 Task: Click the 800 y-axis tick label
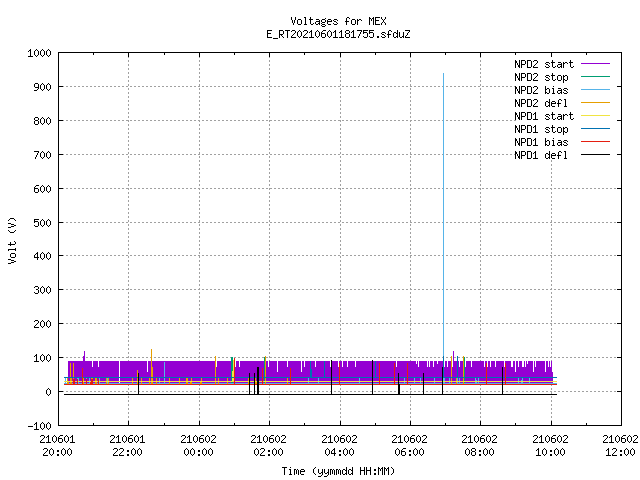click(x=42, y=121)
